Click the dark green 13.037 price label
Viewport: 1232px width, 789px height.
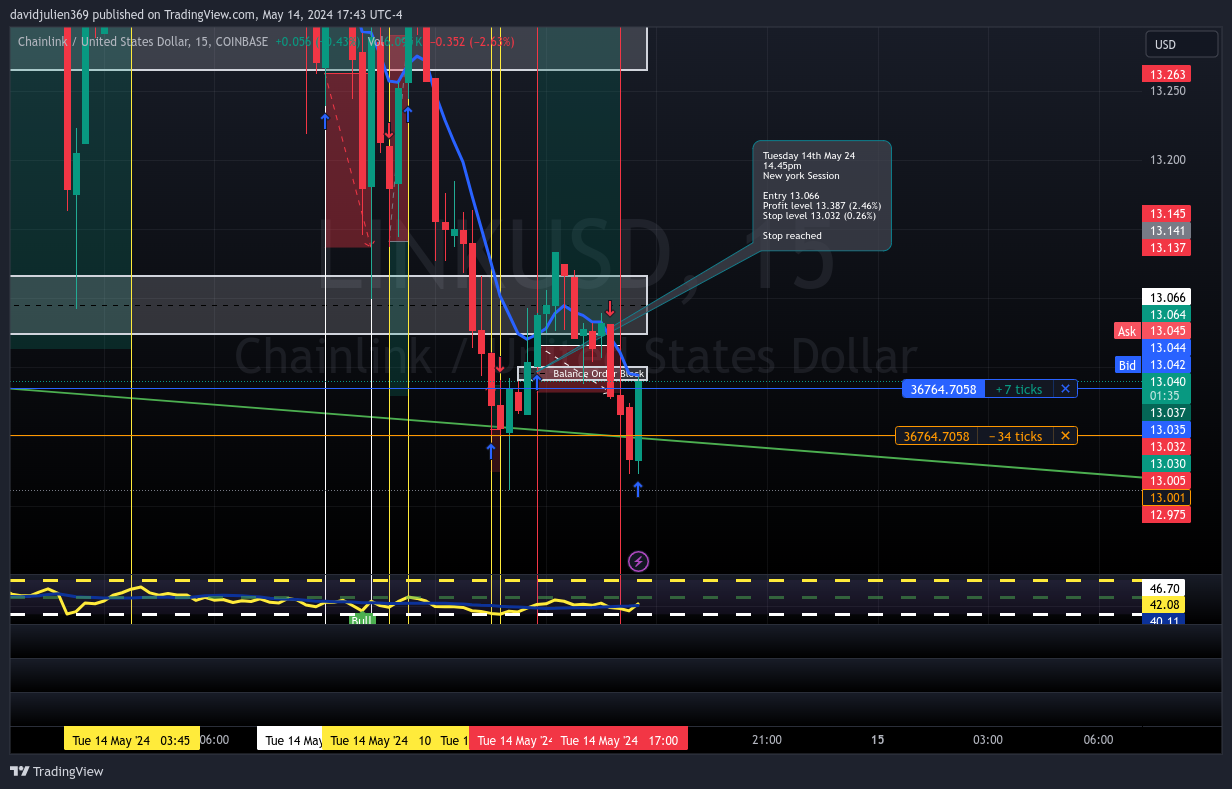click(1166, 412)
